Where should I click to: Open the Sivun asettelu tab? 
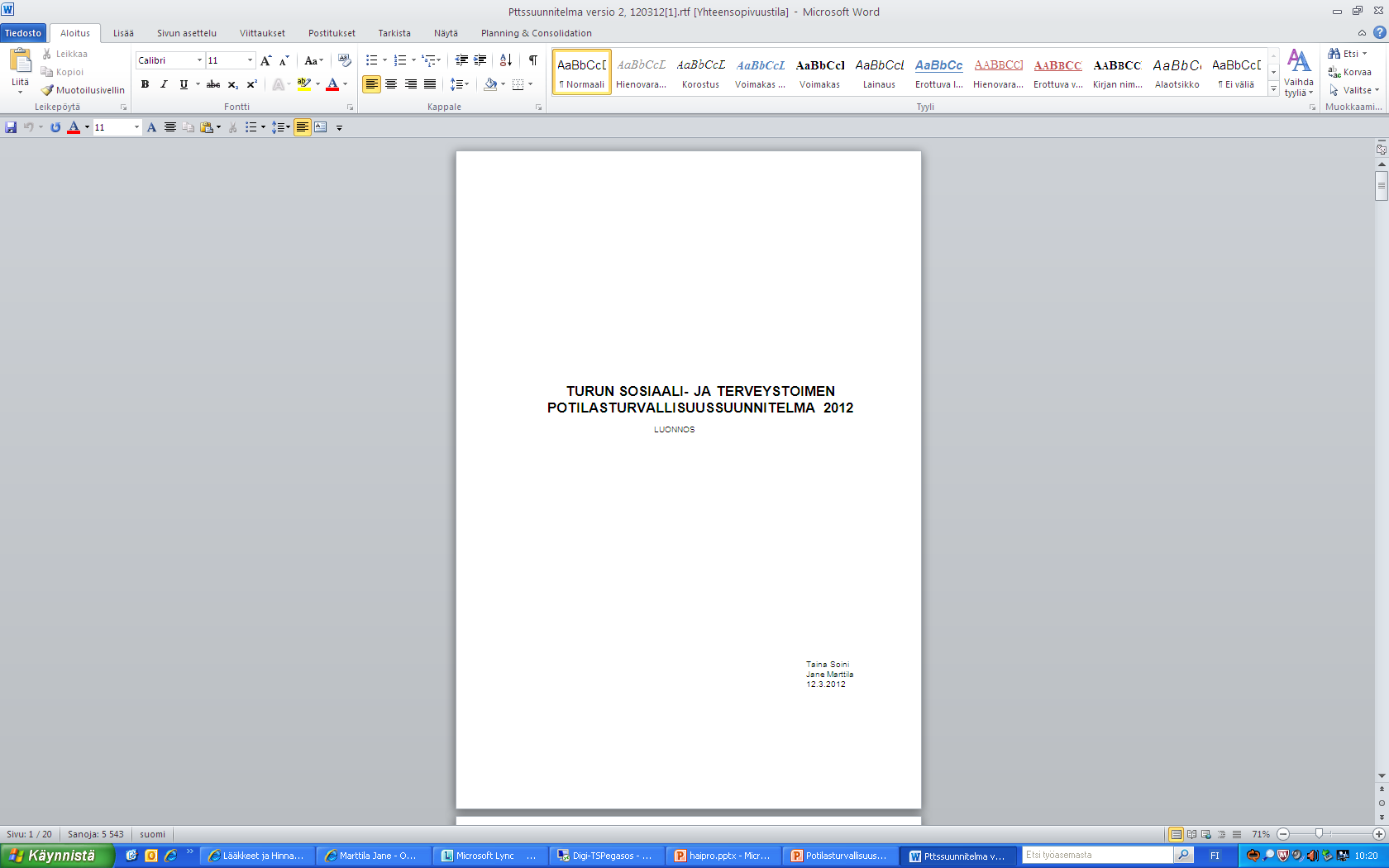[x=187, y=33]
